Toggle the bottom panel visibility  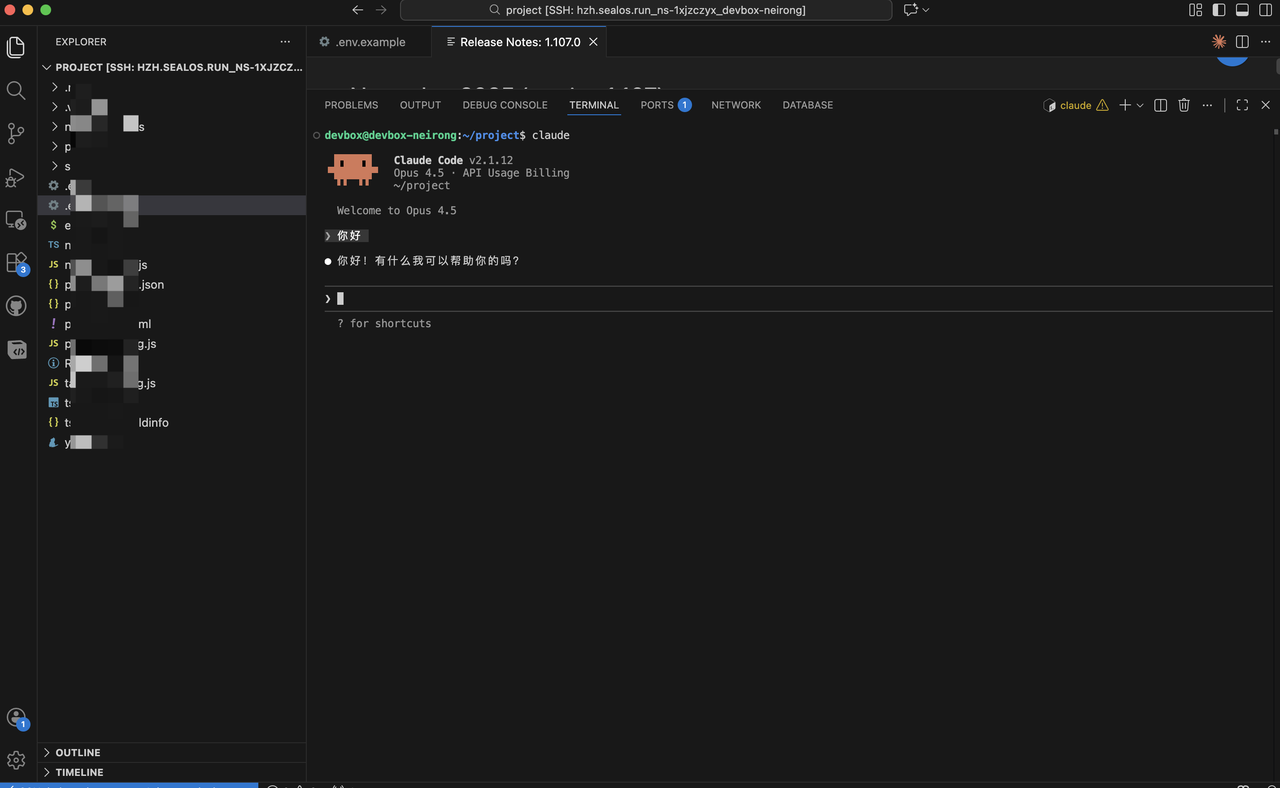(1242, 10)
